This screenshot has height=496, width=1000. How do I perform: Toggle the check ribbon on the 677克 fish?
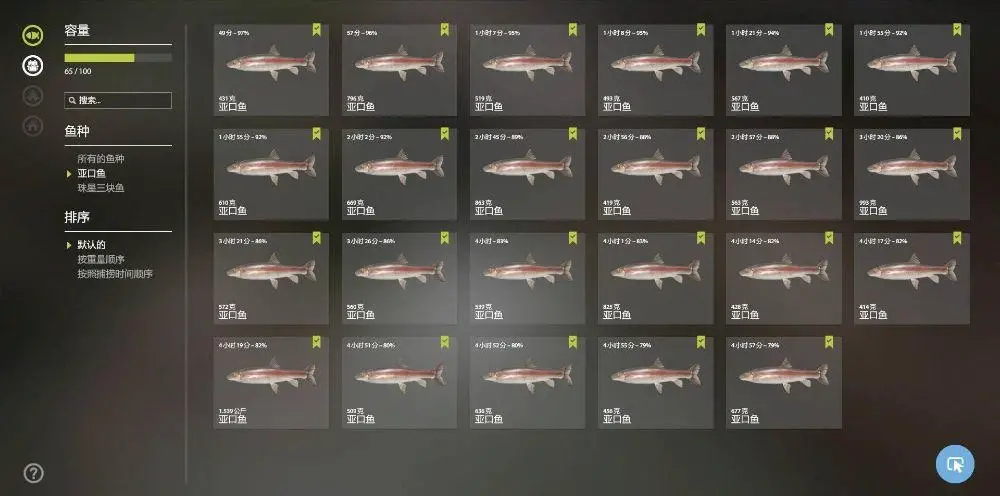[828, 342]
